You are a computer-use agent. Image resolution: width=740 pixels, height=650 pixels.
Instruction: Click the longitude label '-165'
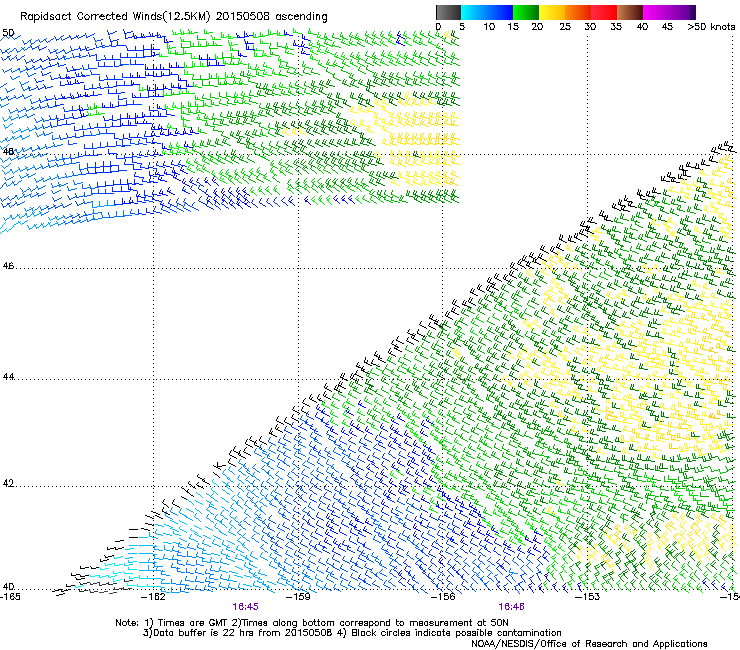click(10, 597)
